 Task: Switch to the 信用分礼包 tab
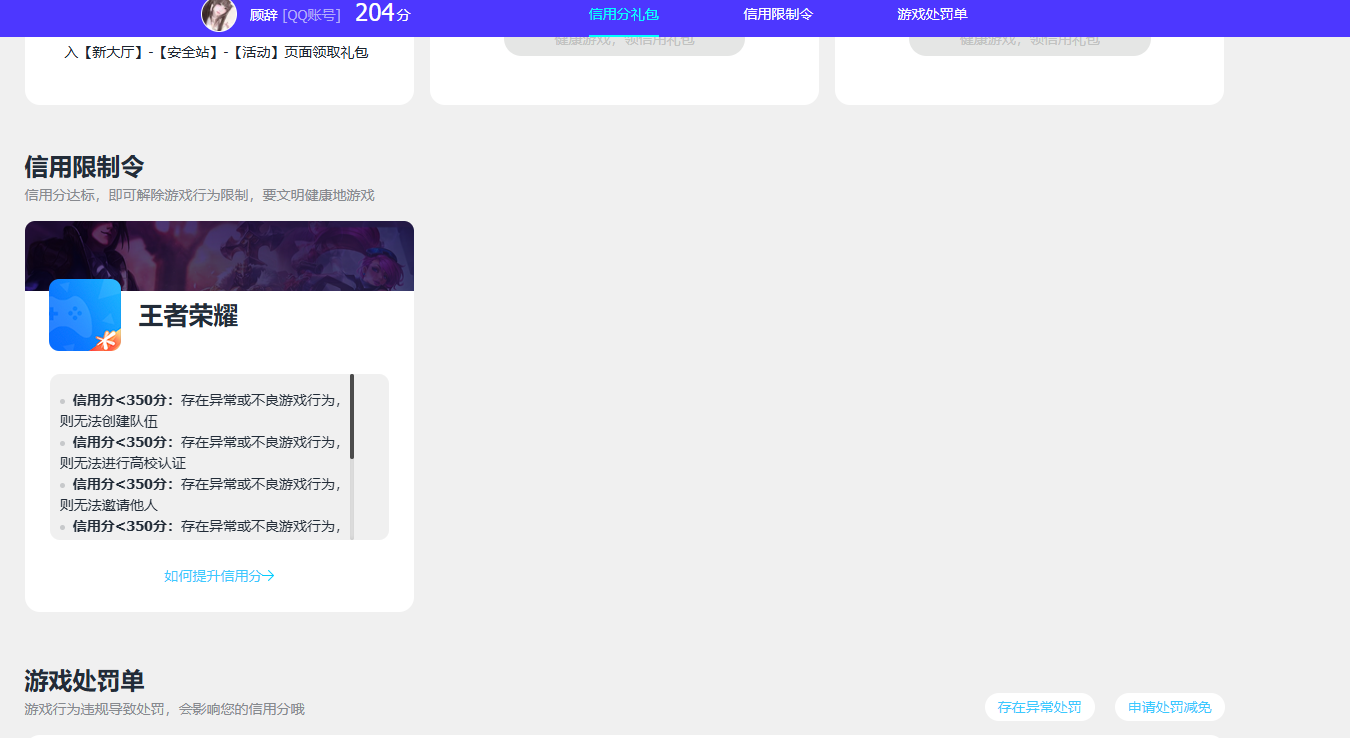(624, 15)
